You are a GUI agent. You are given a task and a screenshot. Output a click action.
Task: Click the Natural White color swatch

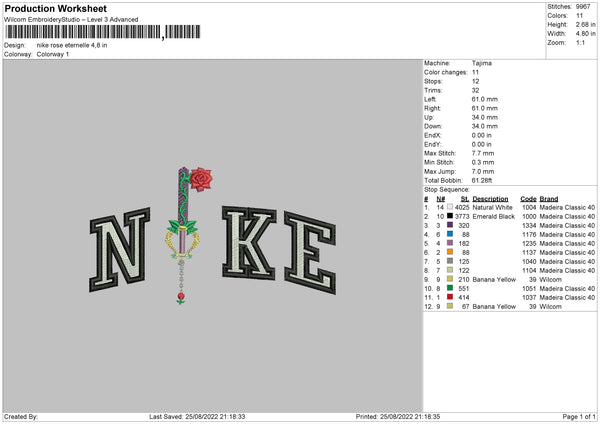pyautogui.click(x=450, y=207)
